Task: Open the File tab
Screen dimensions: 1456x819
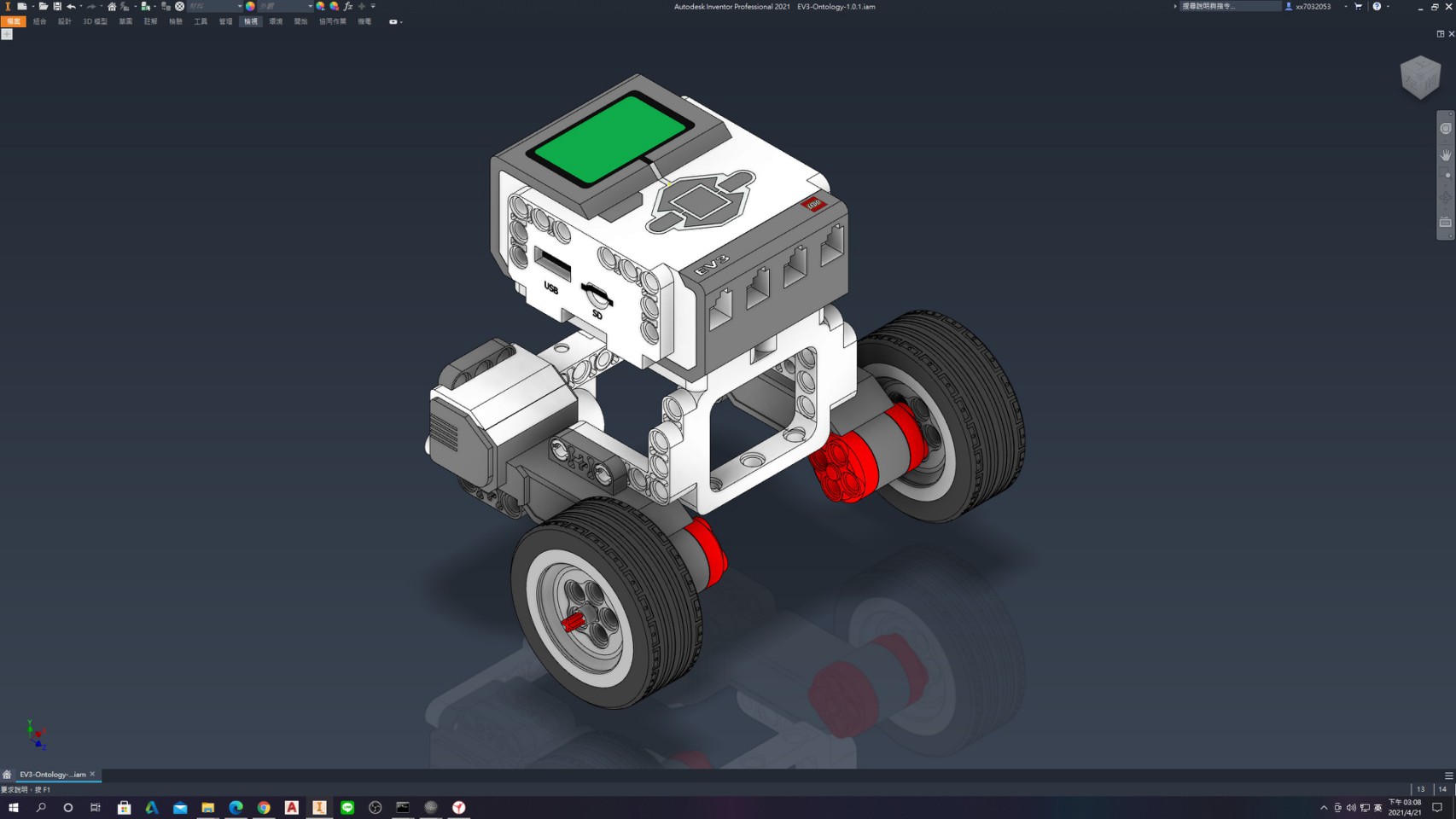Action: [x=14, y=21]
